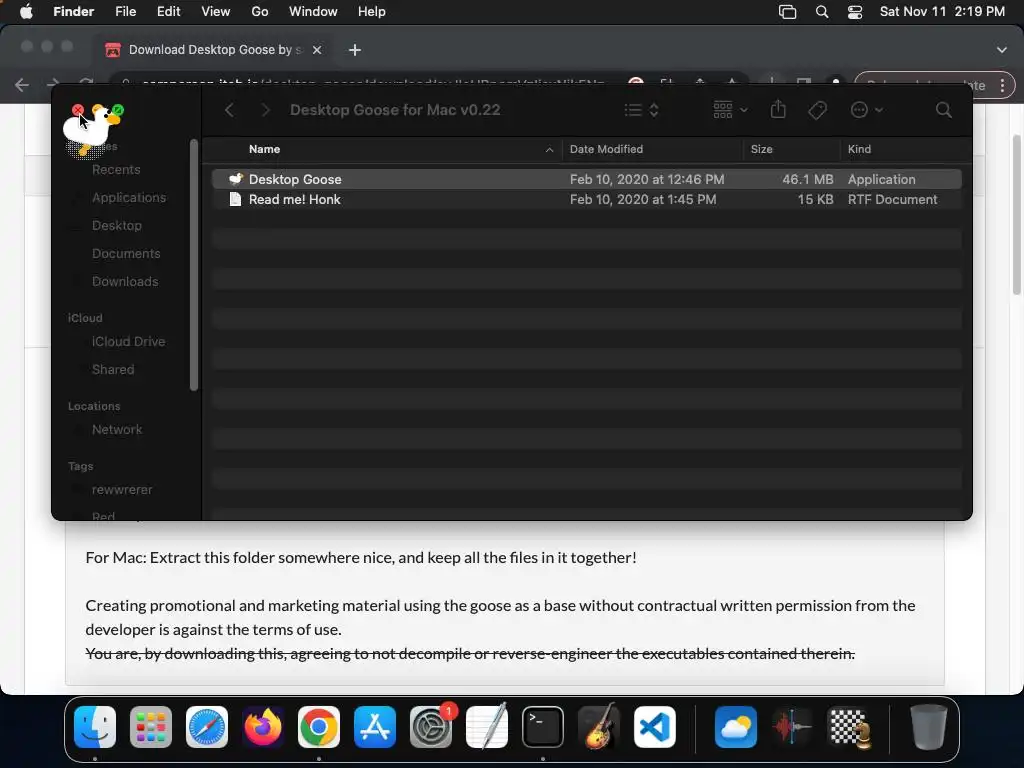Open Safari from the Dock
This screenshot has height=768, width=1024.
207,727
